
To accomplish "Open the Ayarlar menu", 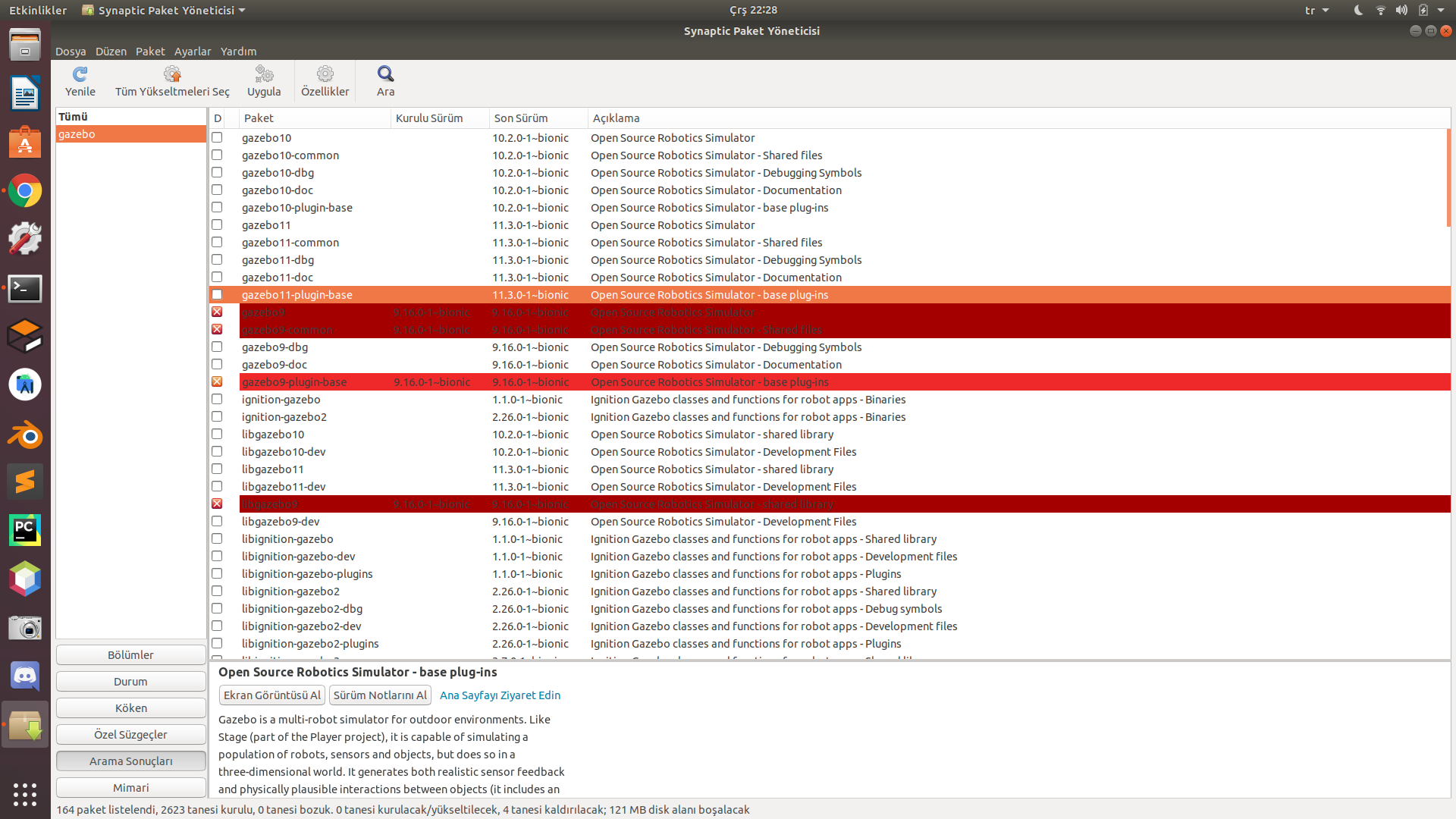I will pos(193,51).
